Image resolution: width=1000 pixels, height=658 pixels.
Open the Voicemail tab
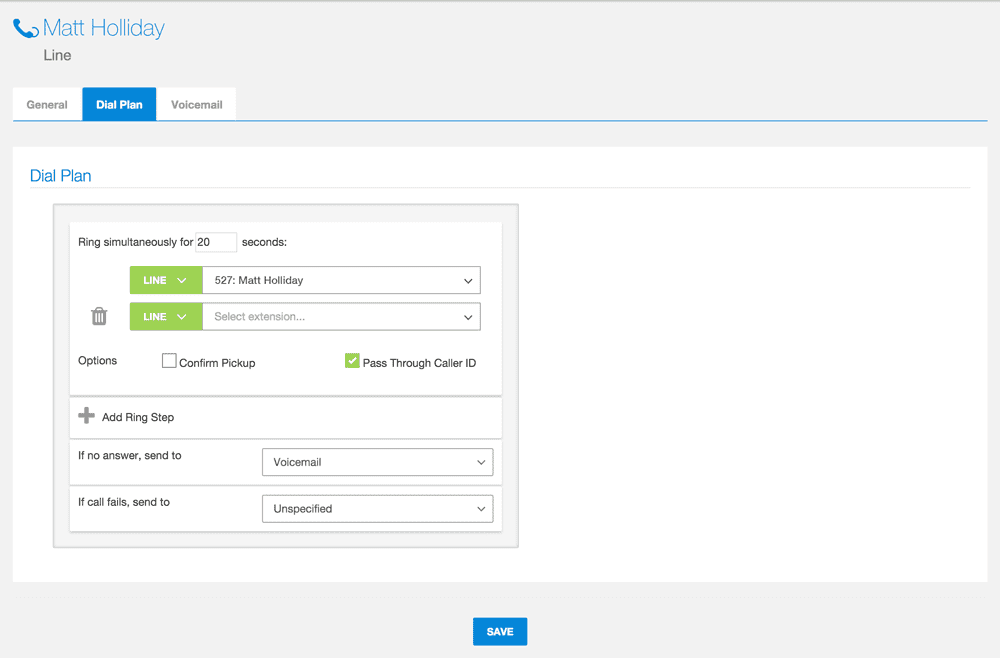196,105
